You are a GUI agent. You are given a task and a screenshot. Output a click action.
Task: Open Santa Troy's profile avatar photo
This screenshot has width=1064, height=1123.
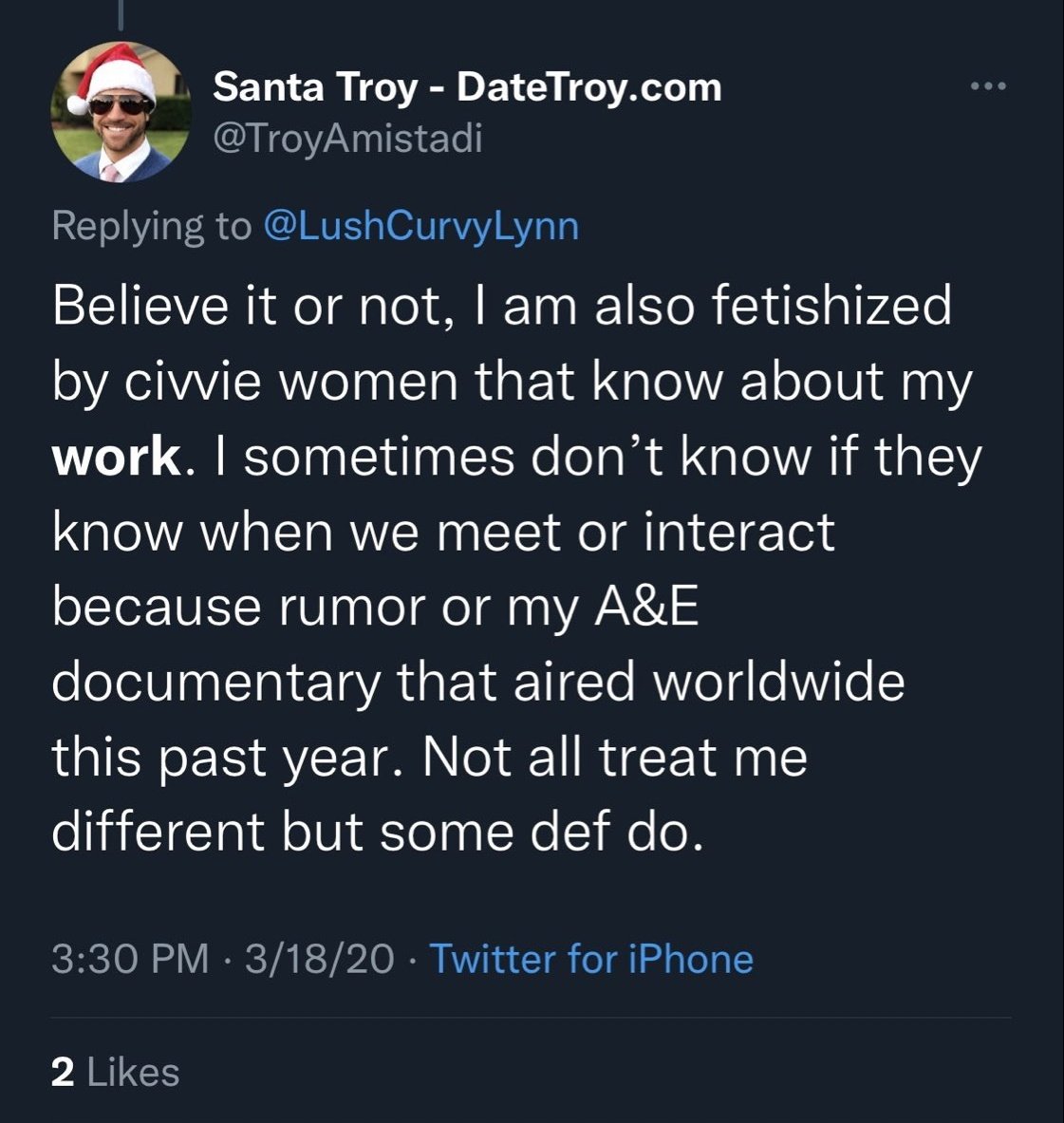pyautogui.click(x=121, y=112)
